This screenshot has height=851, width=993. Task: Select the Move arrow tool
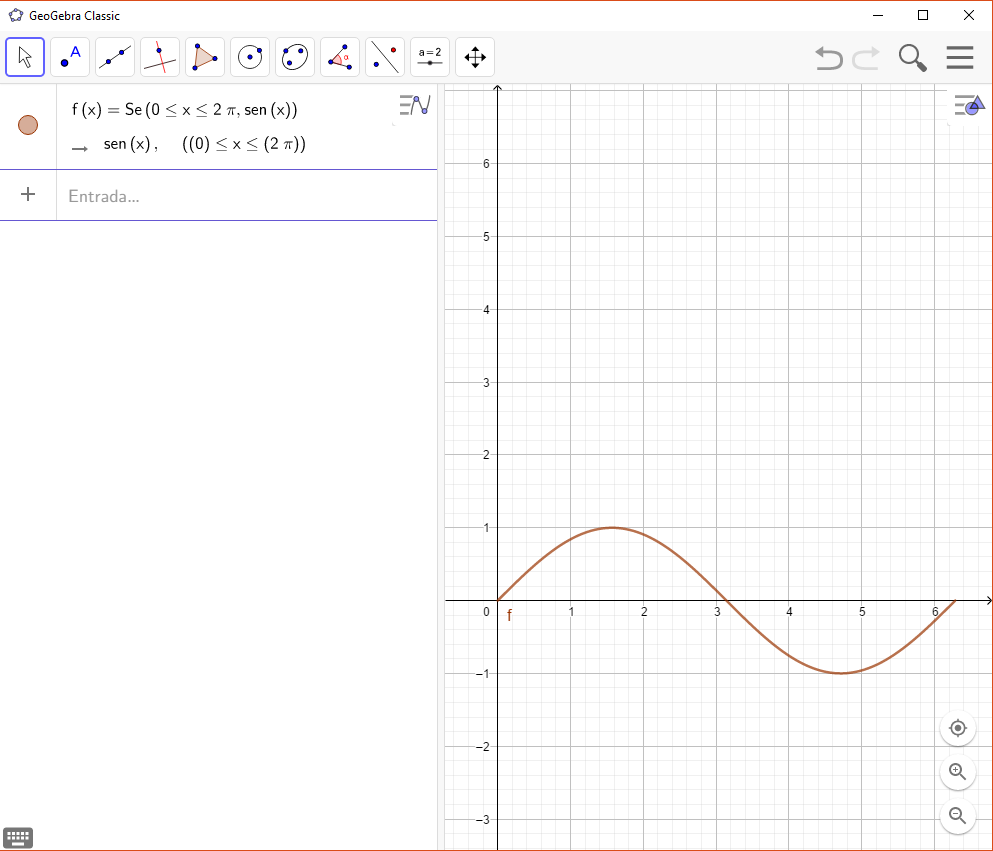25,57
